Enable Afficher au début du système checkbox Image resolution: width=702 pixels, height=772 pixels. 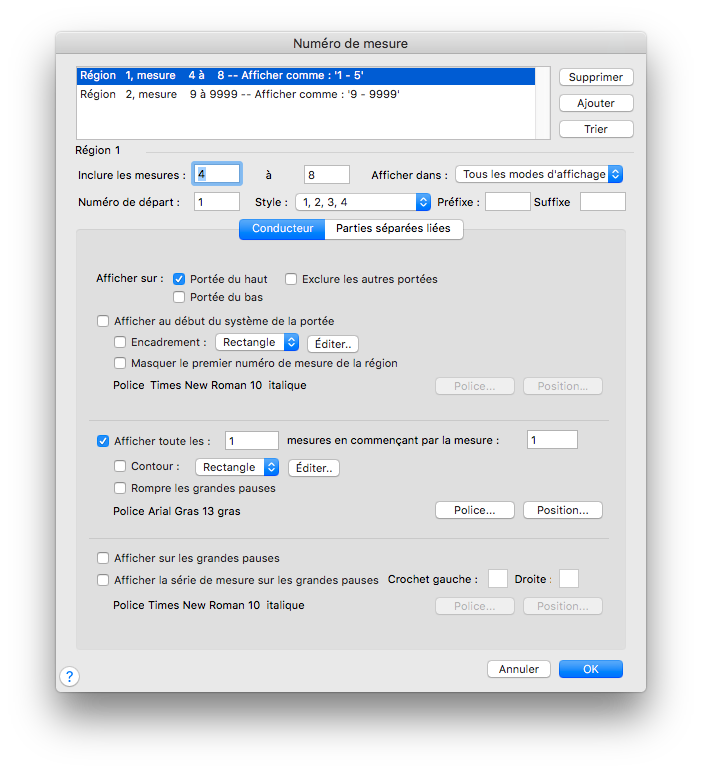point(103,321)
